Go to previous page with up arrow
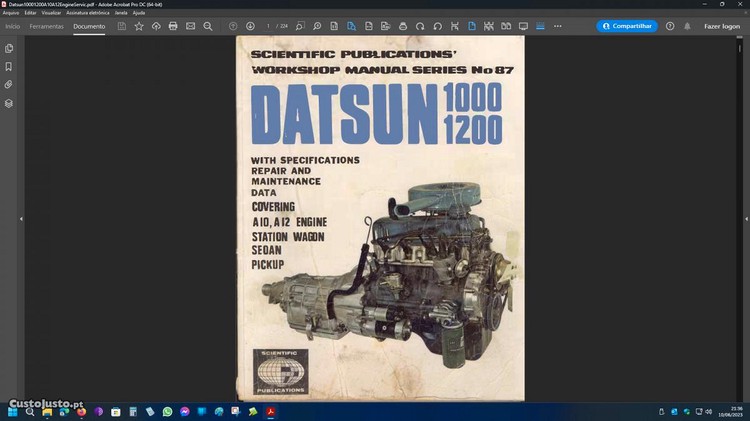This screenshot has width=750, height=421. click(x=233, y=26)
